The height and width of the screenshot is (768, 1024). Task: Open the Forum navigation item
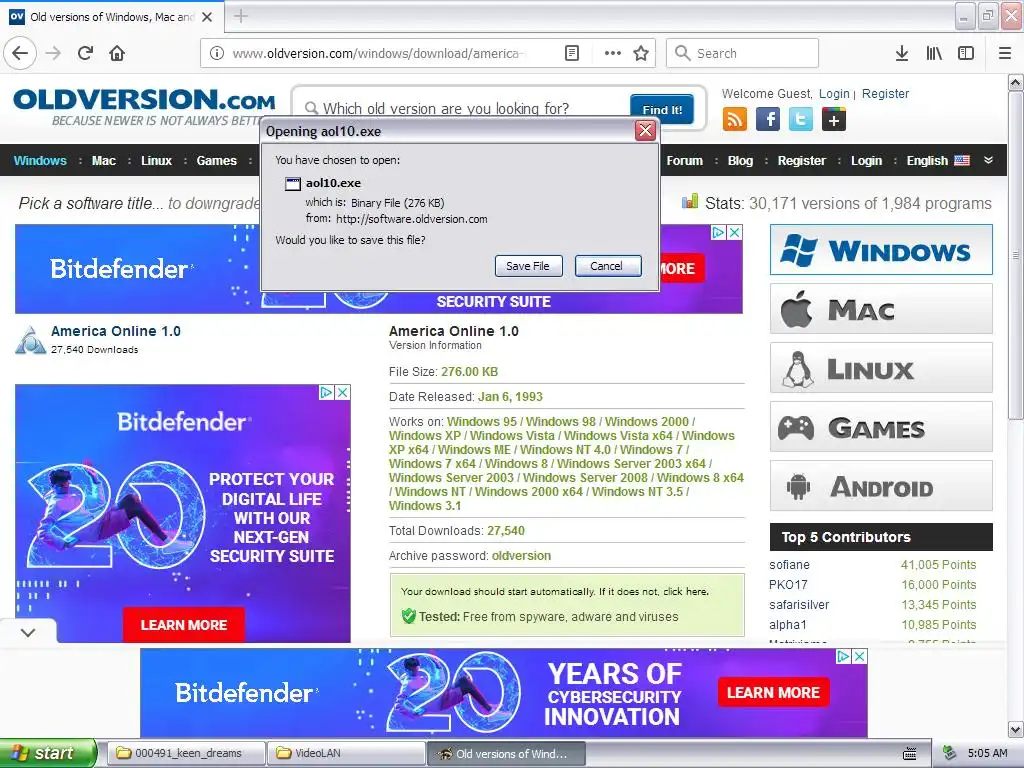coord(684,161)
